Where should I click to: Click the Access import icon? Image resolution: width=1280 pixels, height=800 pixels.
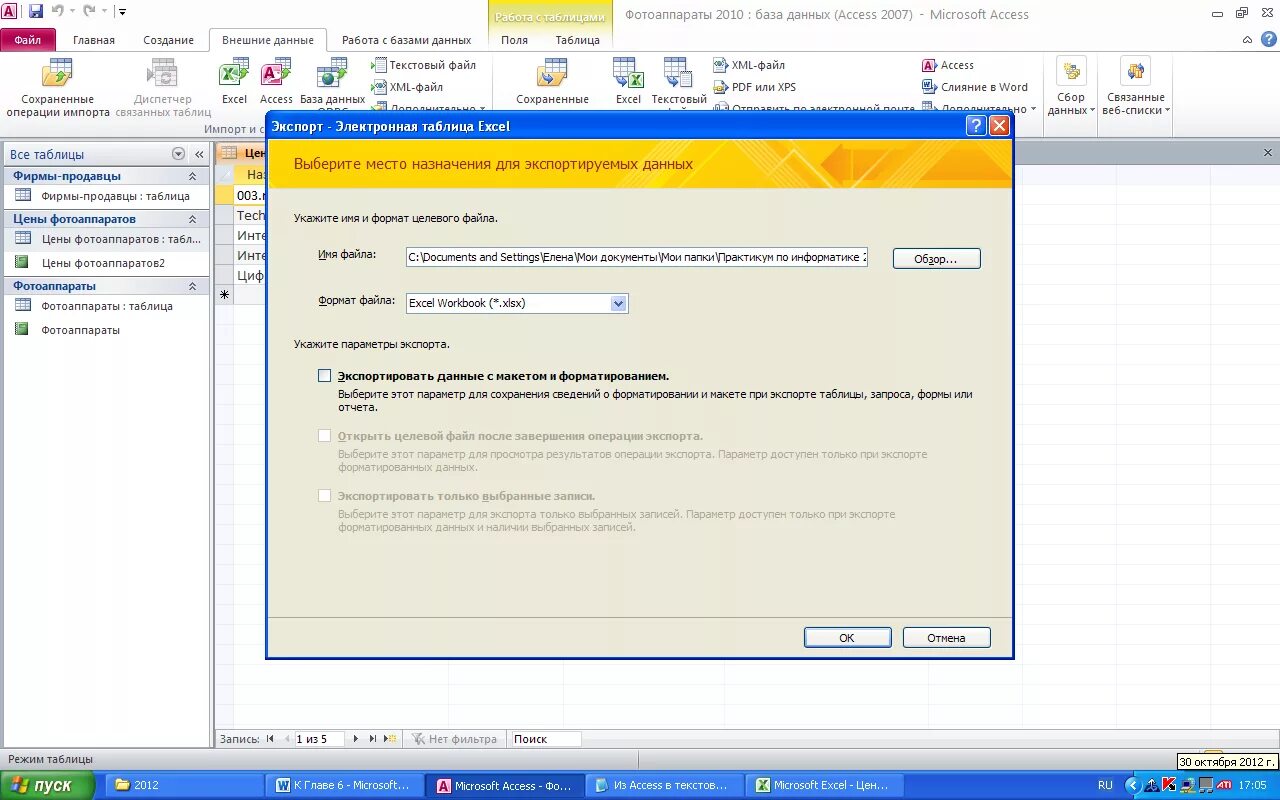click(276, 81)
